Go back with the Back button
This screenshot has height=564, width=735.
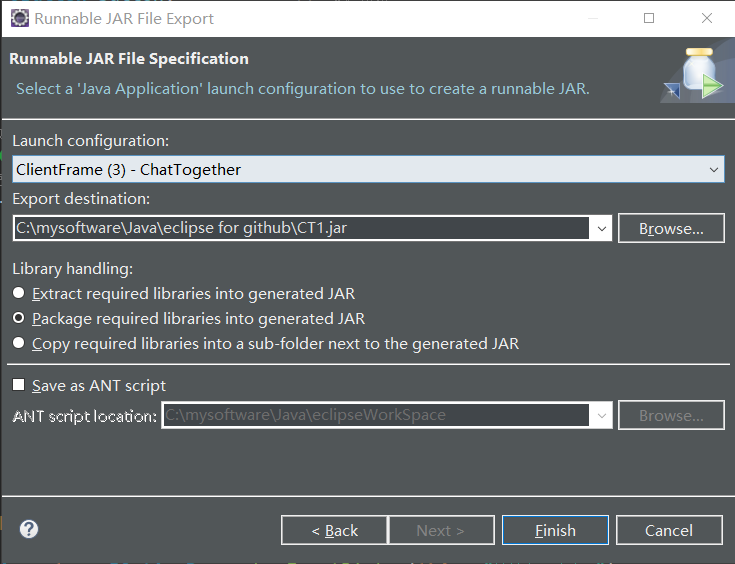[x=334, y=530]
